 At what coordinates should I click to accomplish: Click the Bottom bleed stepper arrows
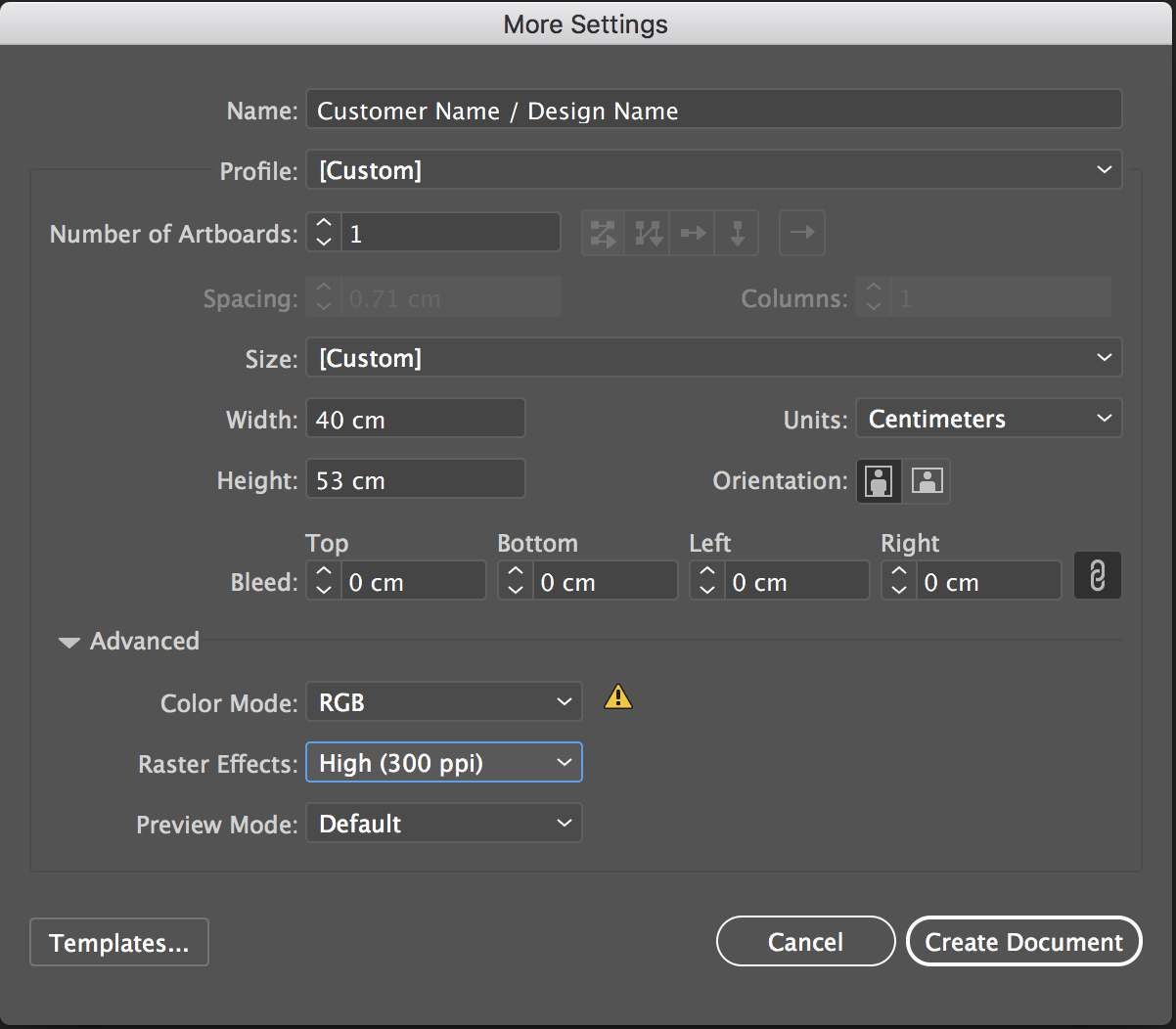coord(516,582)
